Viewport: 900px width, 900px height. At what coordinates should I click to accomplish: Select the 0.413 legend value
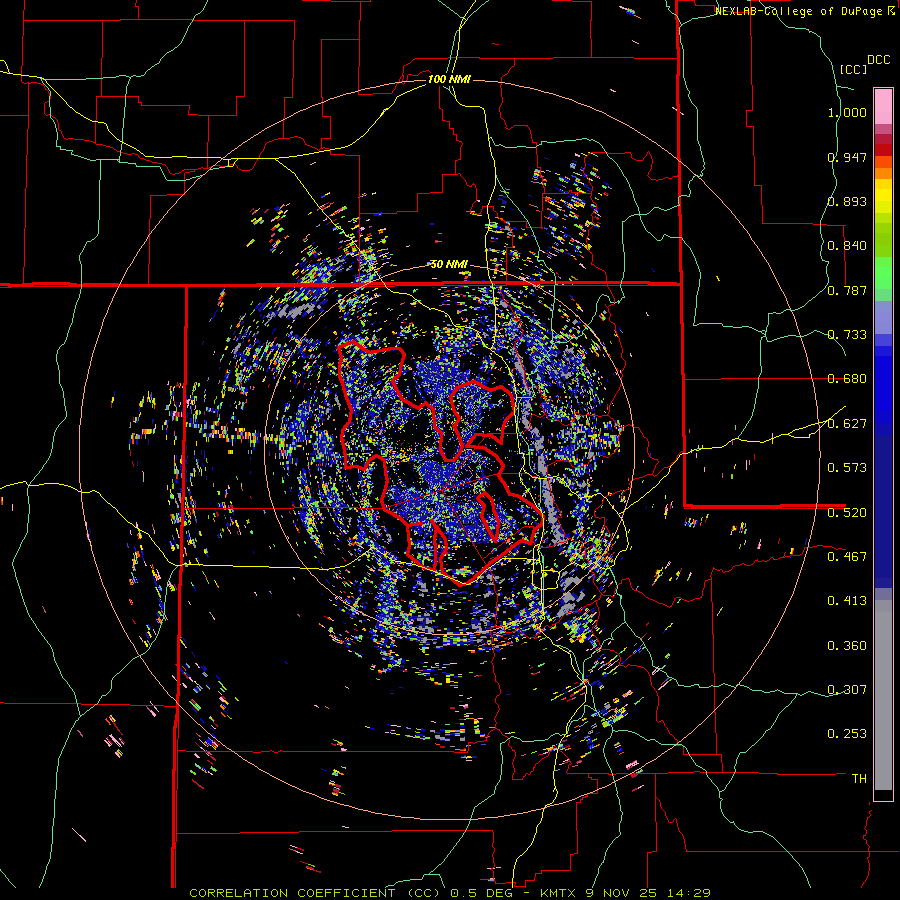click(847, 601)
